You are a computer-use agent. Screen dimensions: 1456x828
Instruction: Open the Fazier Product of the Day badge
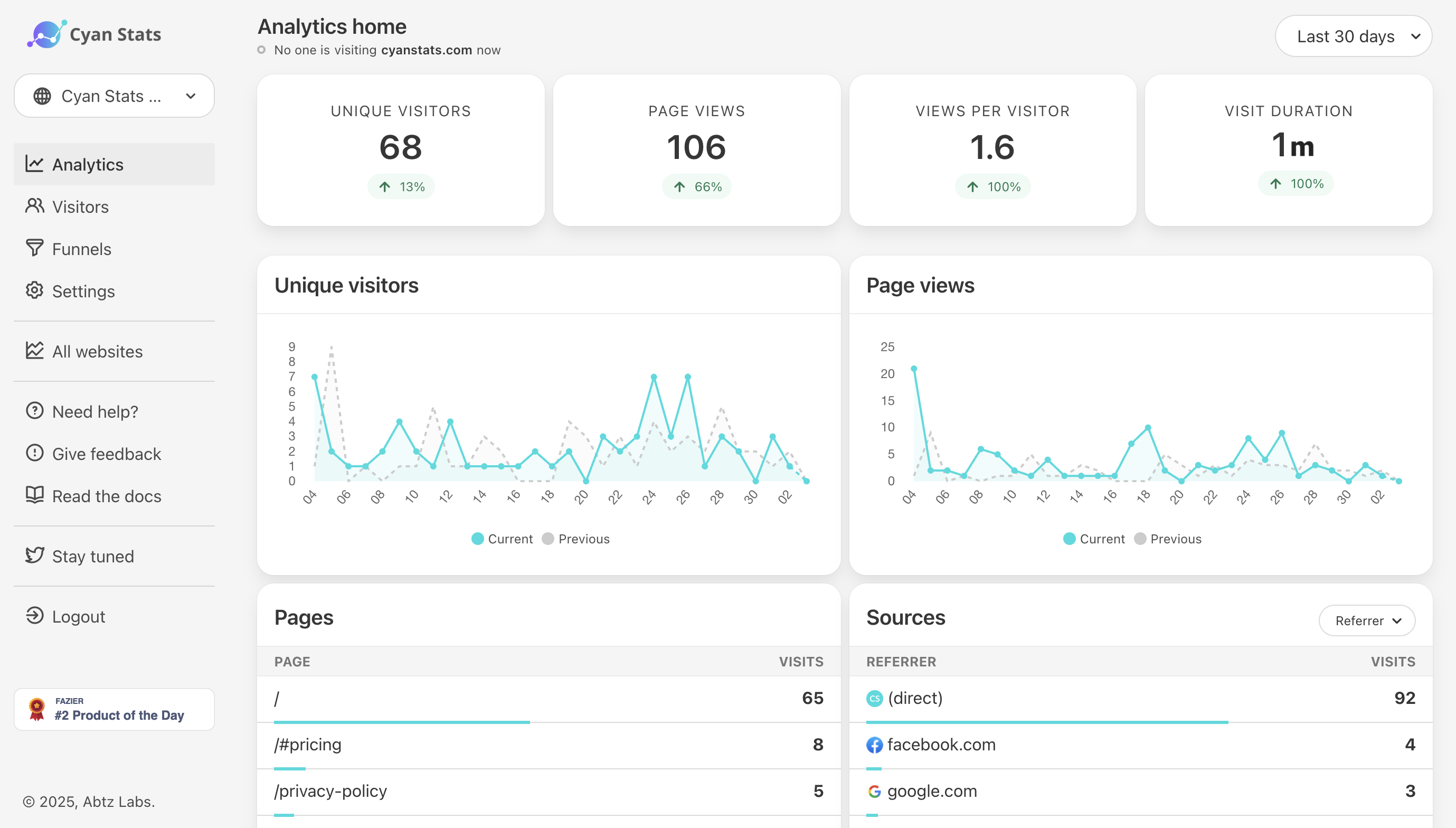[114, 709]
